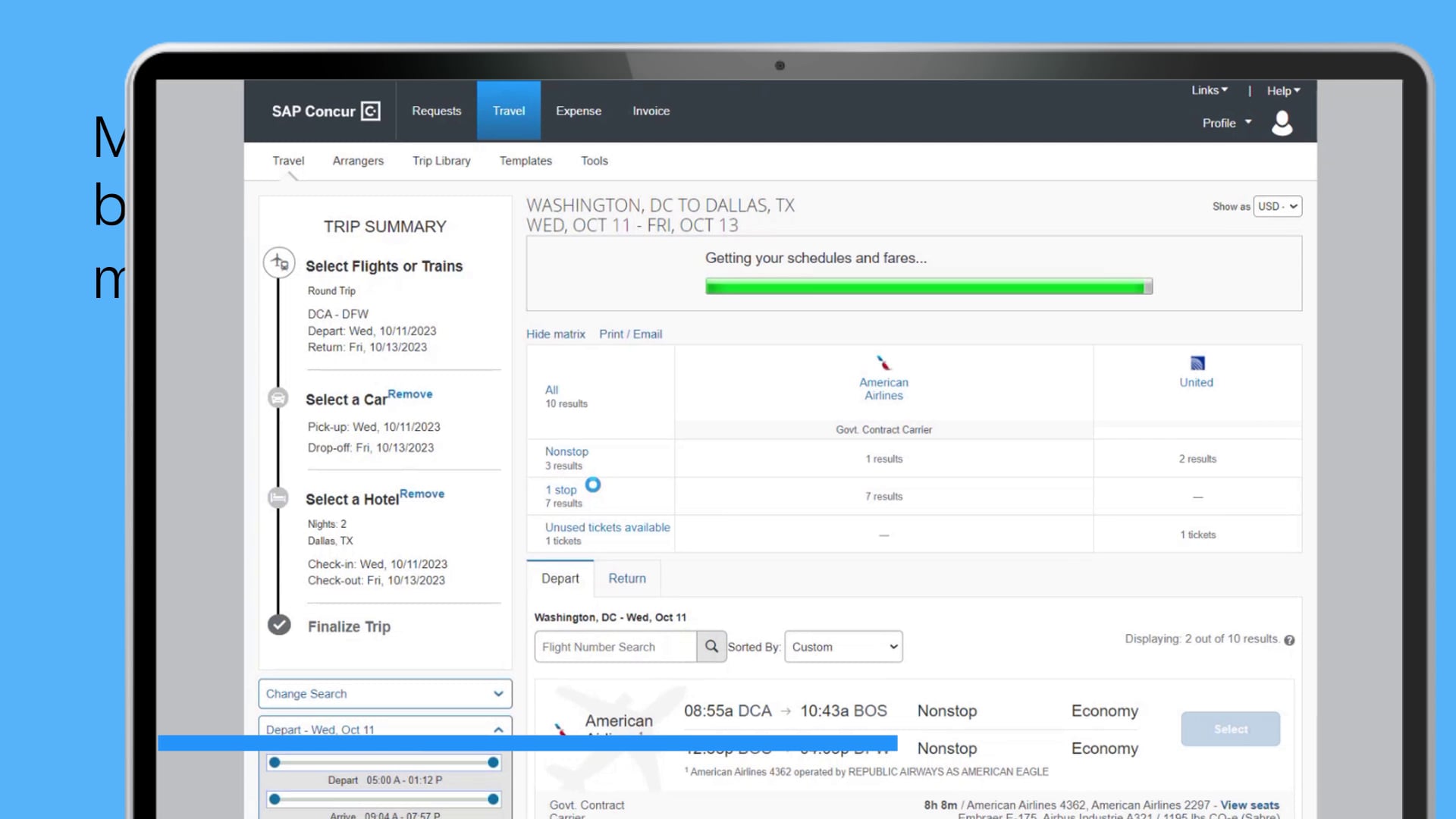Click the Expense module icon
Screen dimensions: 1456x819
(x=577, y=111)
